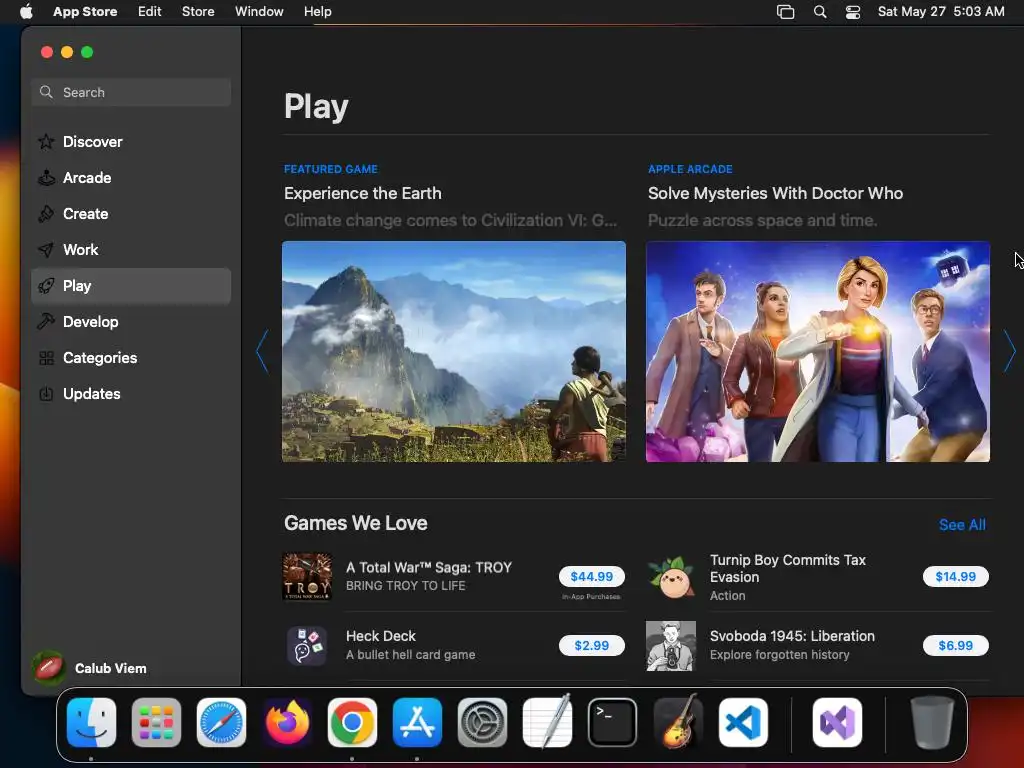Viewport: 1024px width, 768px height.
Task: Click the date and time in menu bar
Action: [941, 11]
